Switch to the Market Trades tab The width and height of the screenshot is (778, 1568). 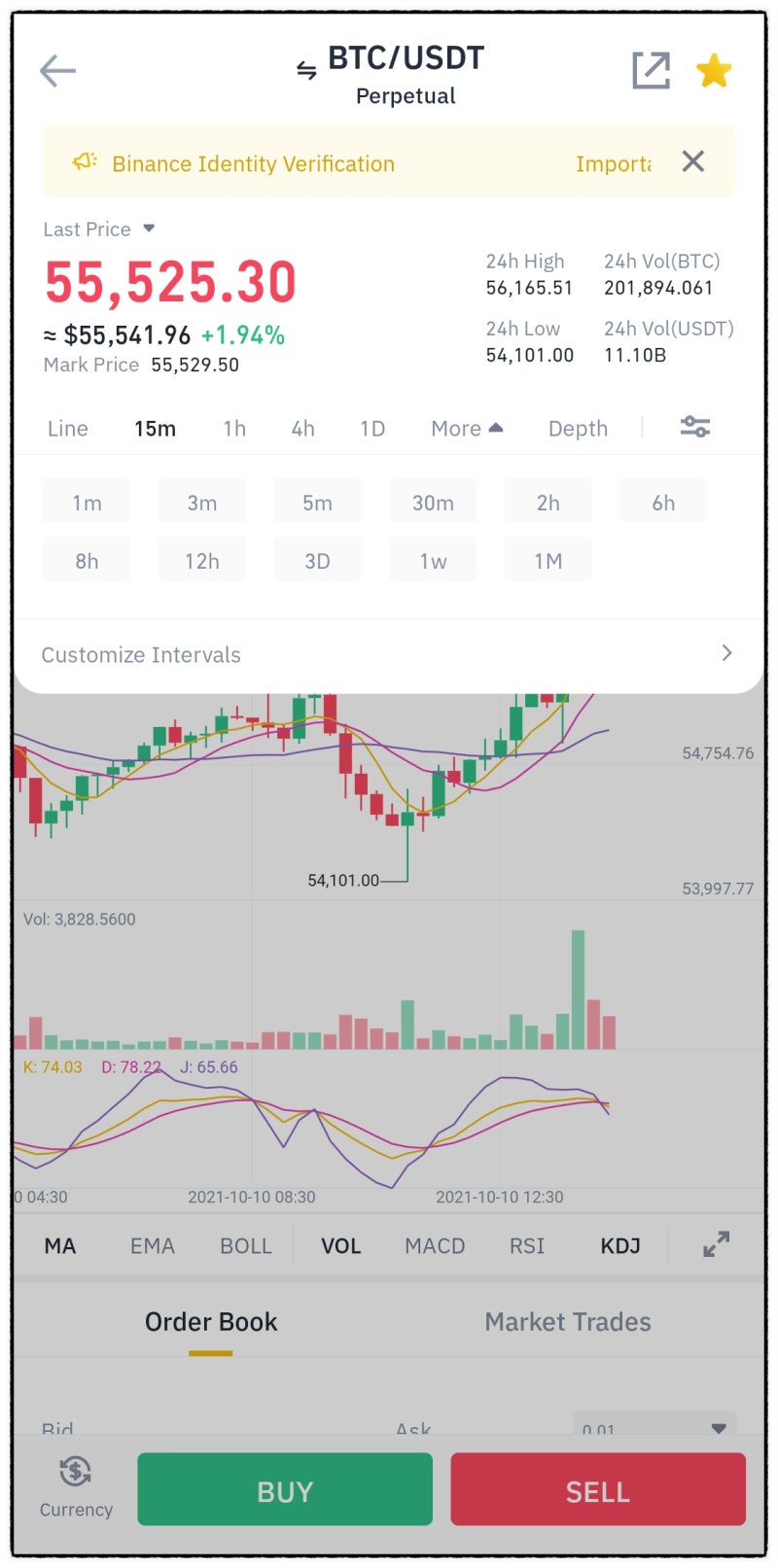pyautogui.click(x=568, y=1322)
